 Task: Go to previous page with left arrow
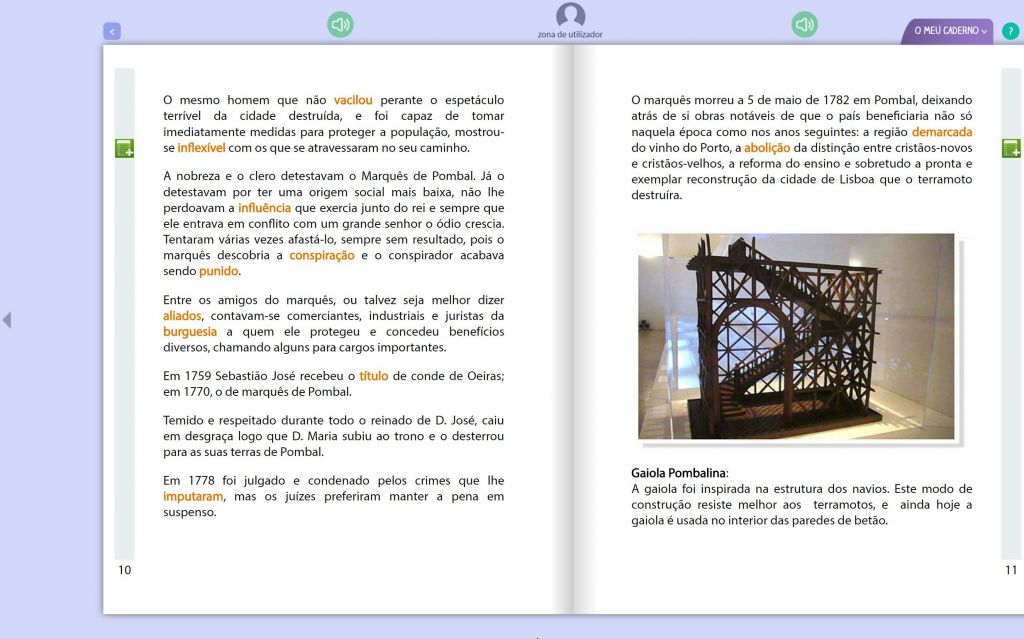coord(7,320)
